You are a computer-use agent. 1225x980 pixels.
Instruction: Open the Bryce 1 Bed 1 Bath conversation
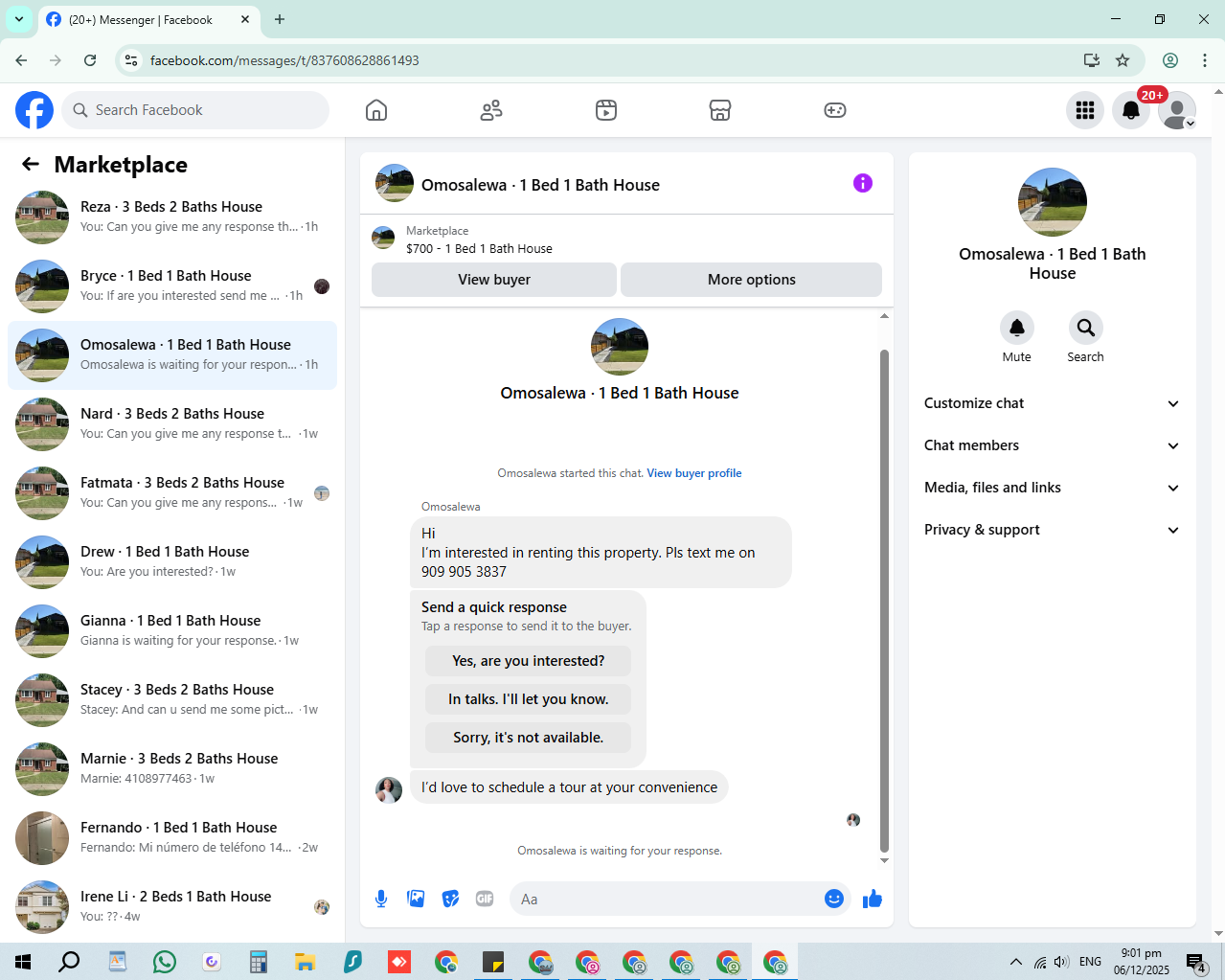coord(172,286)
